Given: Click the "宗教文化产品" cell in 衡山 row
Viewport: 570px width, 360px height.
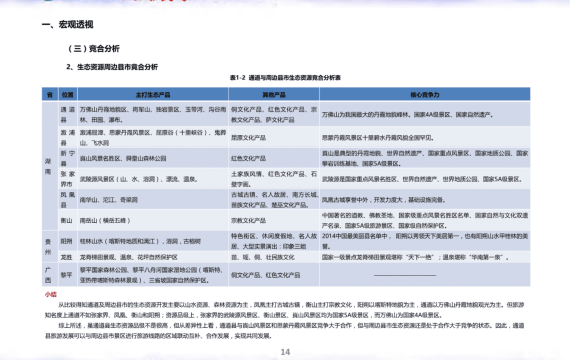Looking at the screenshot, I should pyautogui.click(x=274, y=220).
